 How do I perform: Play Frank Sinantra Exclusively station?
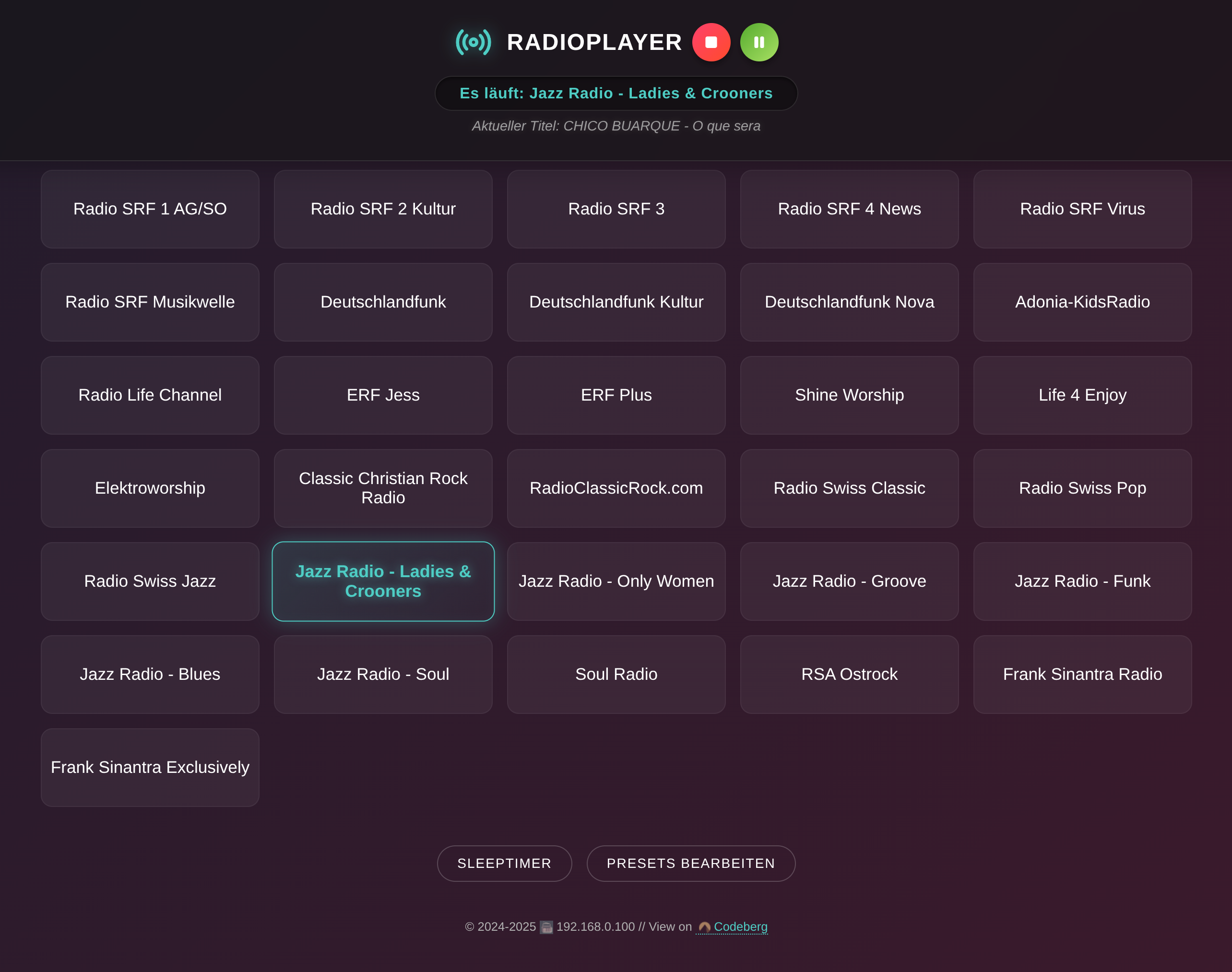click(150, 767)
